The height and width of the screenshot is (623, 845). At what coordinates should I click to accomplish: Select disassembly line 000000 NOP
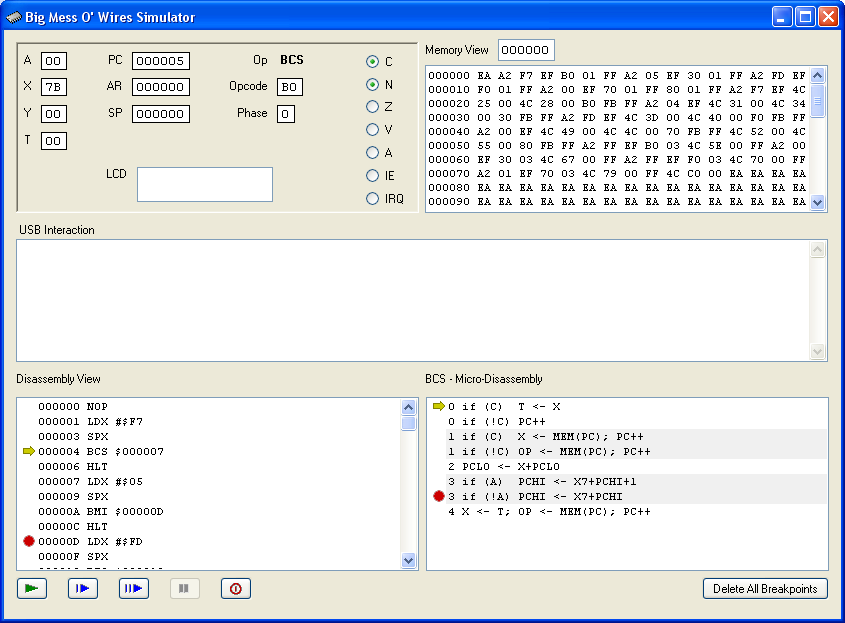tap(73, 406)
